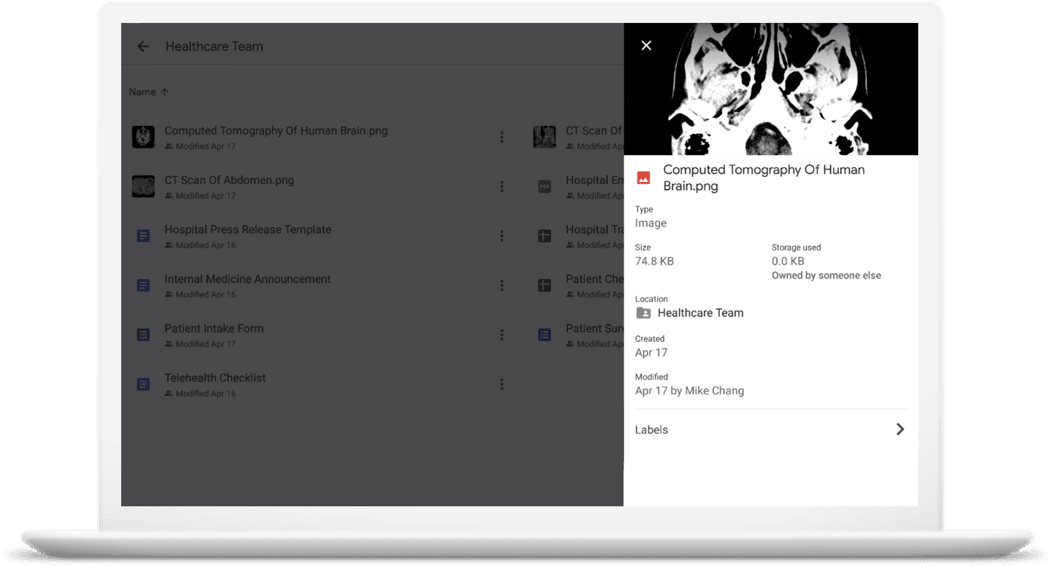Viewport: 1050px width, 566px height.
Task: Open more options for Internal Medicine Announcement
Action: coord(502,285)
